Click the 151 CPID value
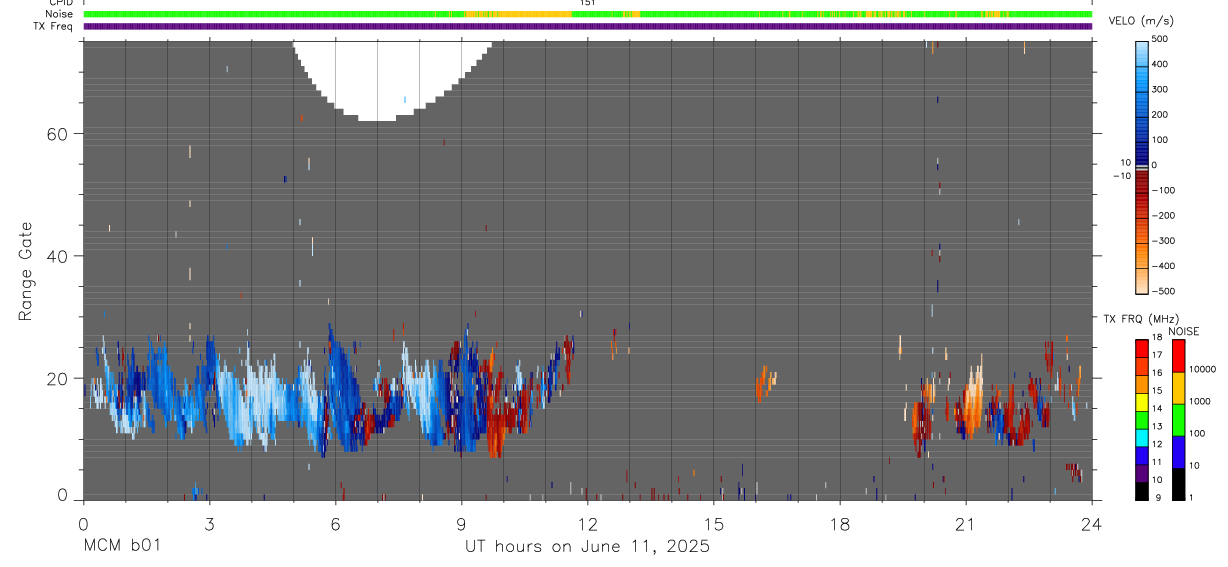 click(x=587, y=3)
